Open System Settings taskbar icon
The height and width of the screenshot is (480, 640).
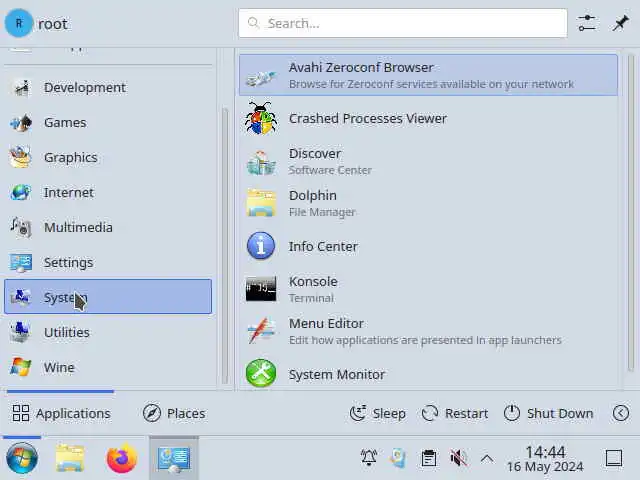click(x=174, y=458)
